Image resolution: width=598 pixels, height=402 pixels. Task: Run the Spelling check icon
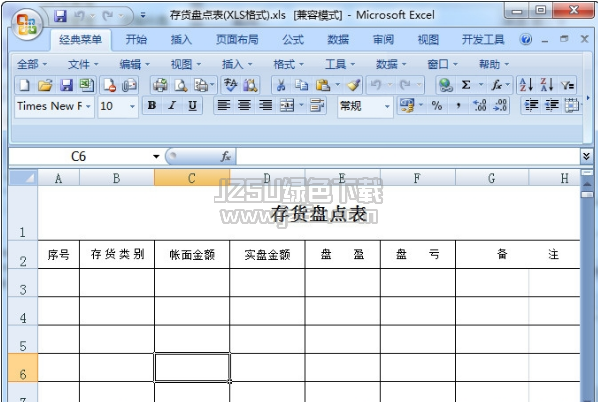[x=230, y=85]
